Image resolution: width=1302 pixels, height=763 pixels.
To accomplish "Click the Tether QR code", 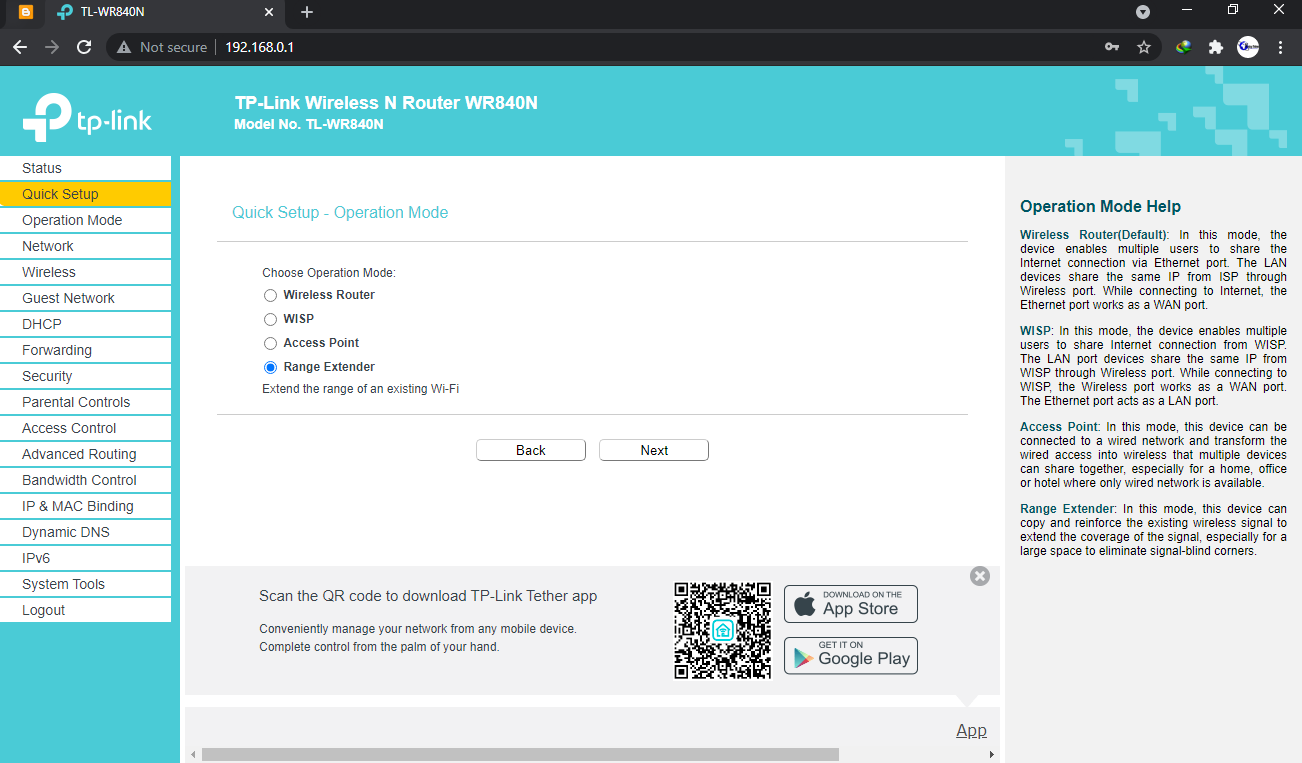I will [723, 631].
